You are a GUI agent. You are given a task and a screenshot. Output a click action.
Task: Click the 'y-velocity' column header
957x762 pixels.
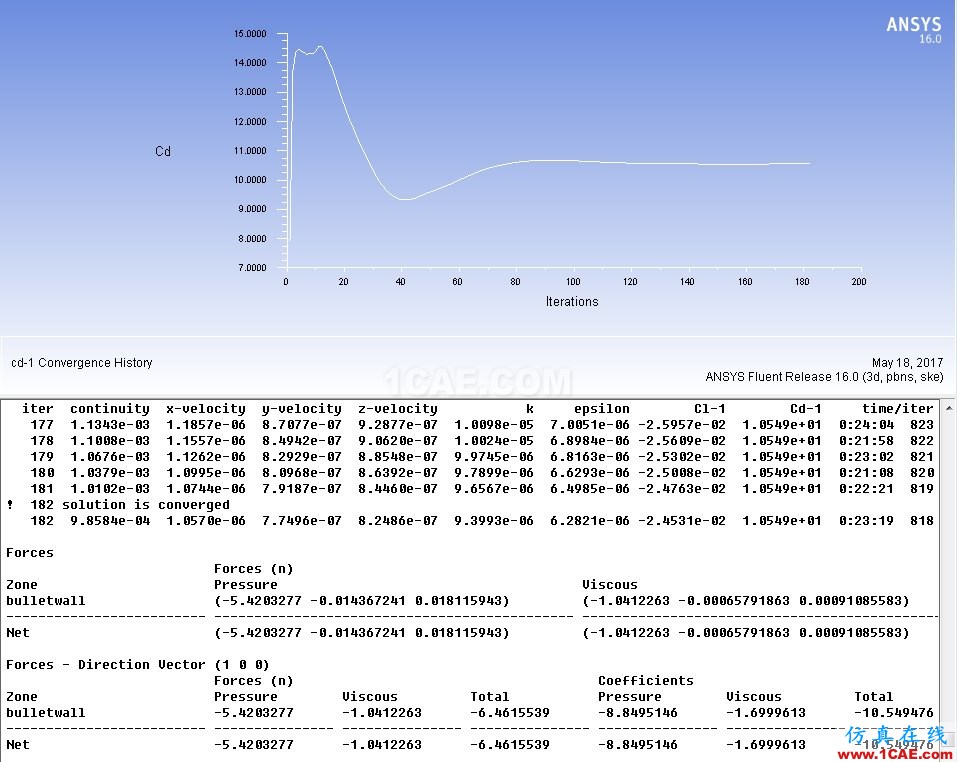click(302, 409)
